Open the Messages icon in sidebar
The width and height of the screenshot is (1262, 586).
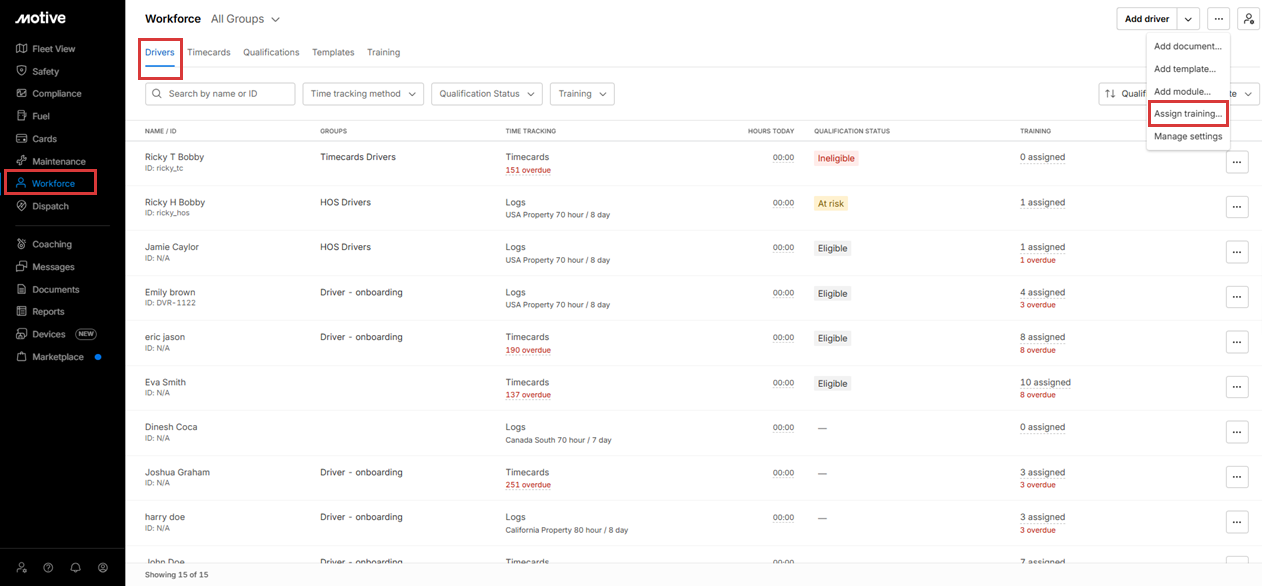pos(22,267)
